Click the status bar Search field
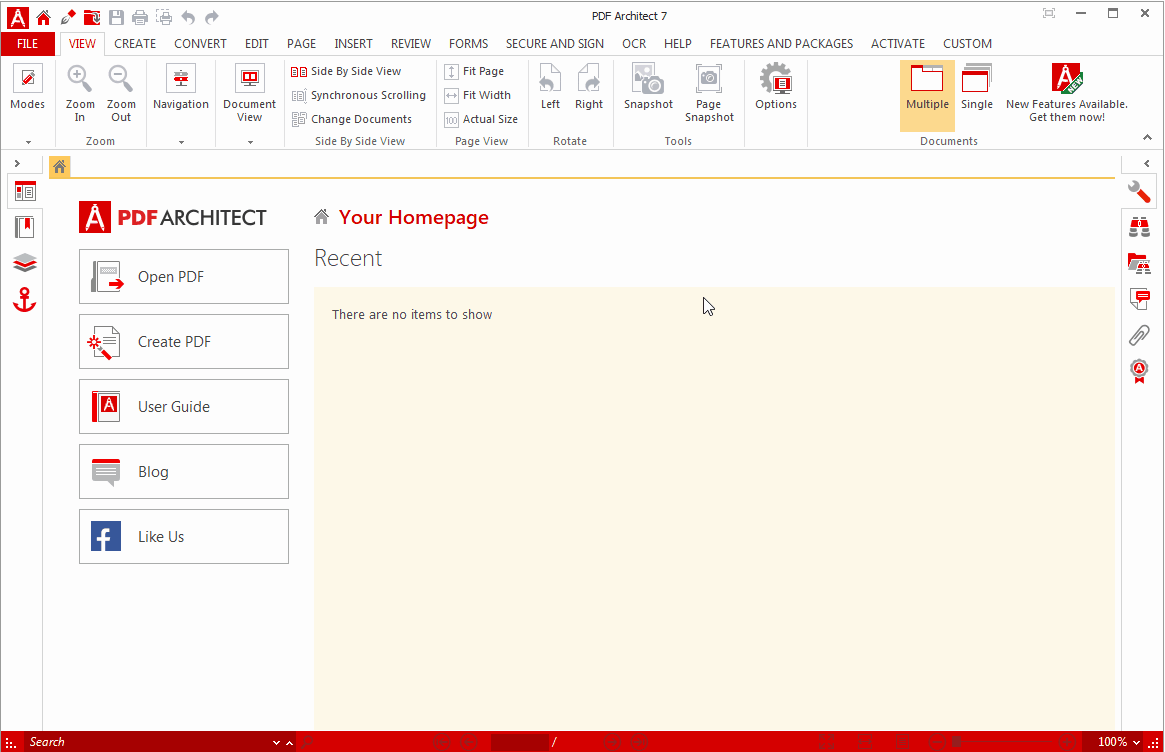This screenshot has height=752, width=1165. [147, 742]
